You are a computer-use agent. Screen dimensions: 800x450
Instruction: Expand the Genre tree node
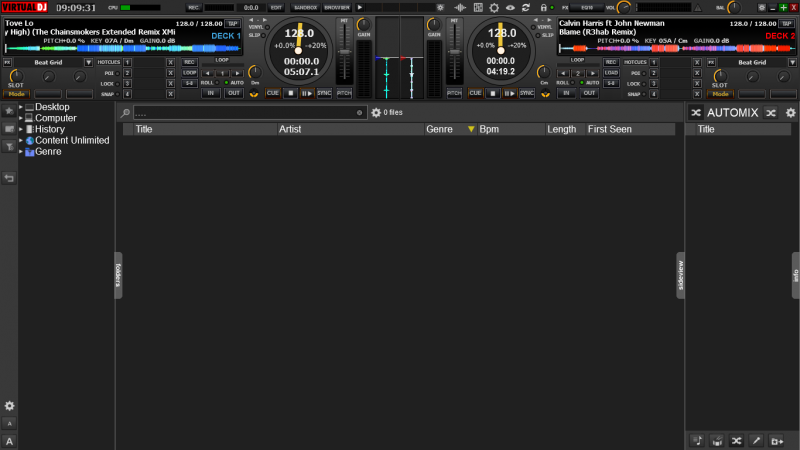[x=21, y=152]
